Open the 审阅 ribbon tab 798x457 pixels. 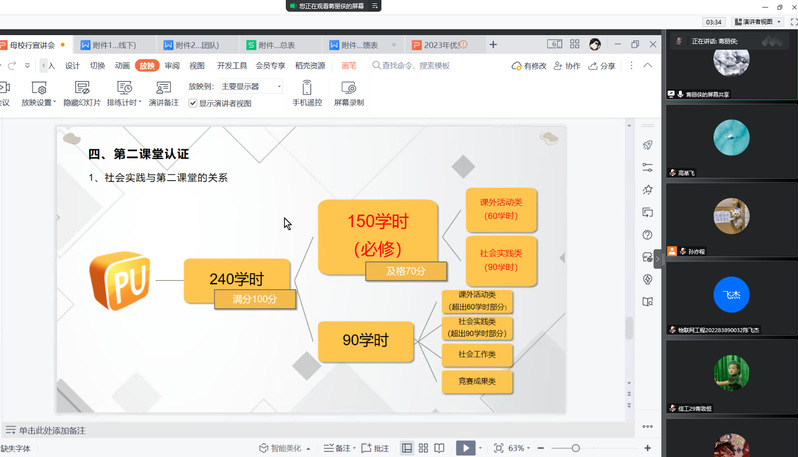click(x=173, y=66)
